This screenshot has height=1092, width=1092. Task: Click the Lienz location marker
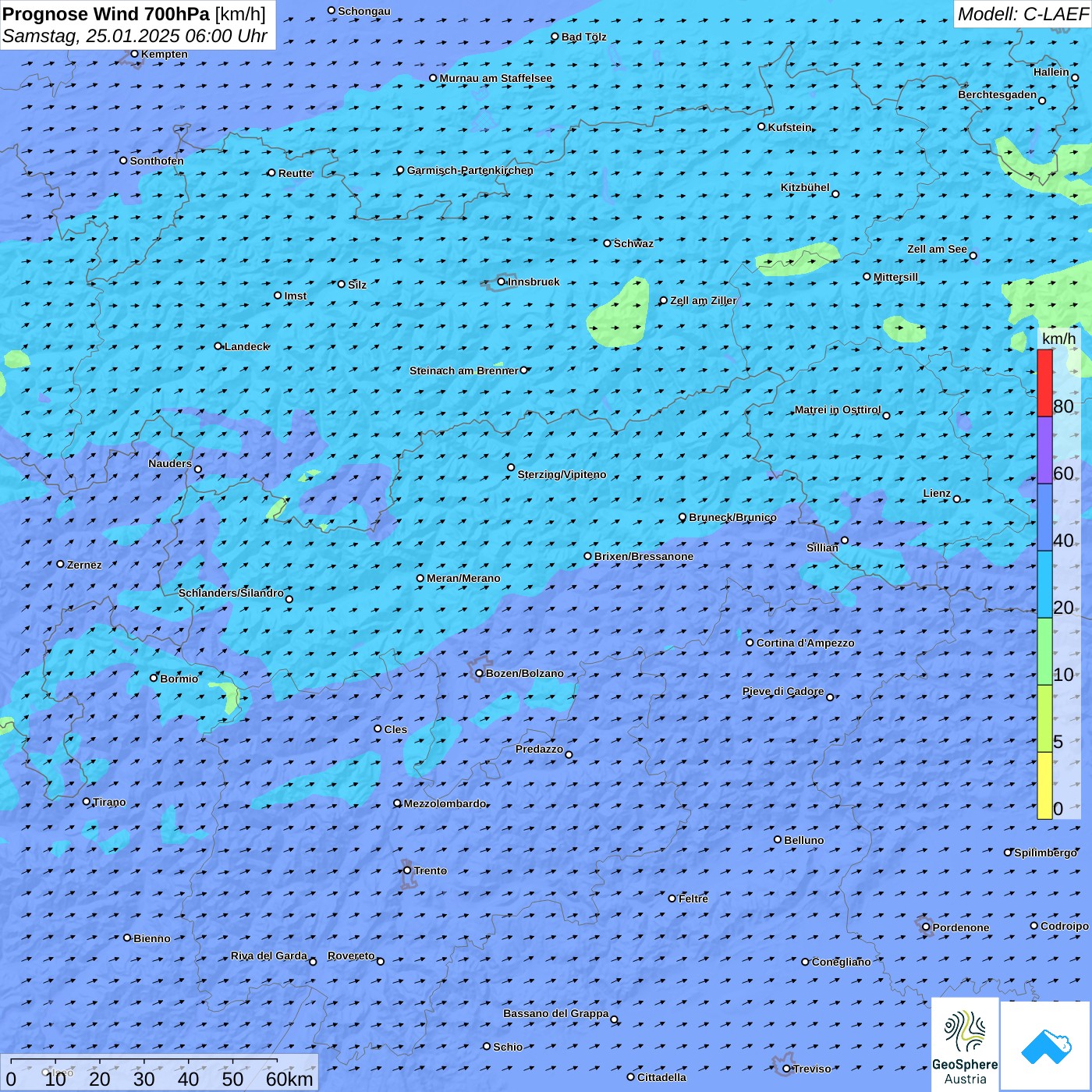click(x=957, y=499)
